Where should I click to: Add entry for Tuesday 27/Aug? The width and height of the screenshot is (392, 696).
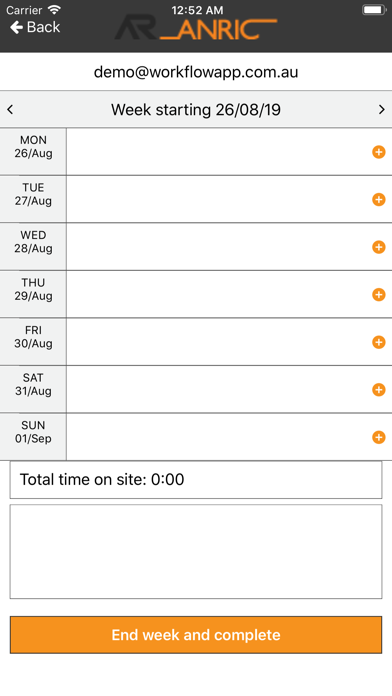coord(379,200)
